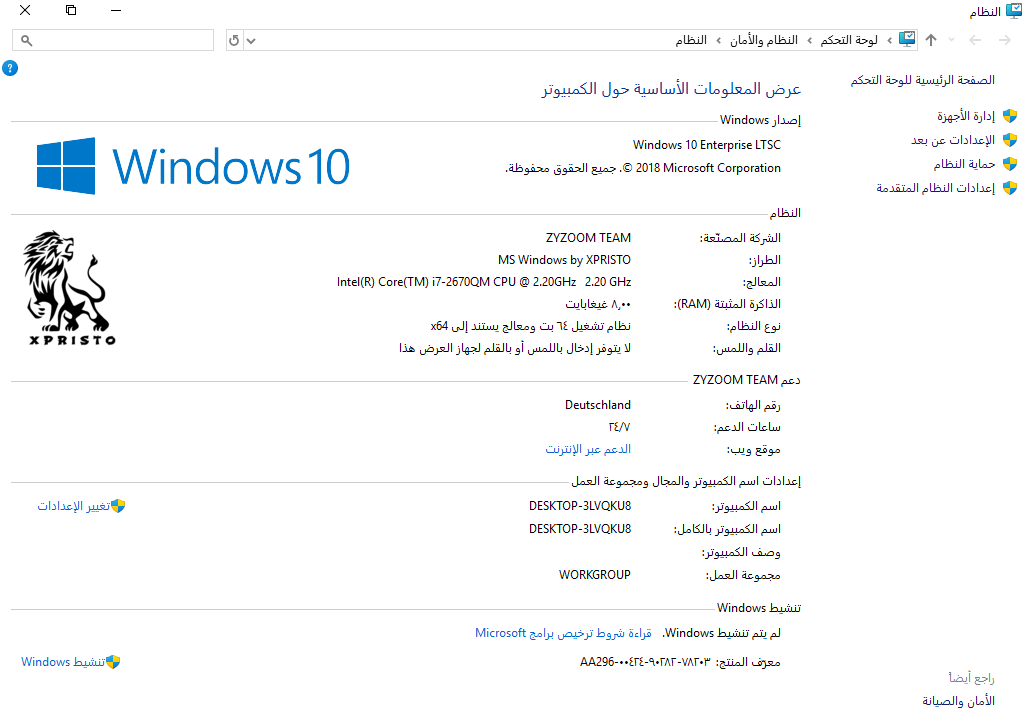1024x728 pixels.
Task: Click the back navigation arrow
Action: (975, 40)
